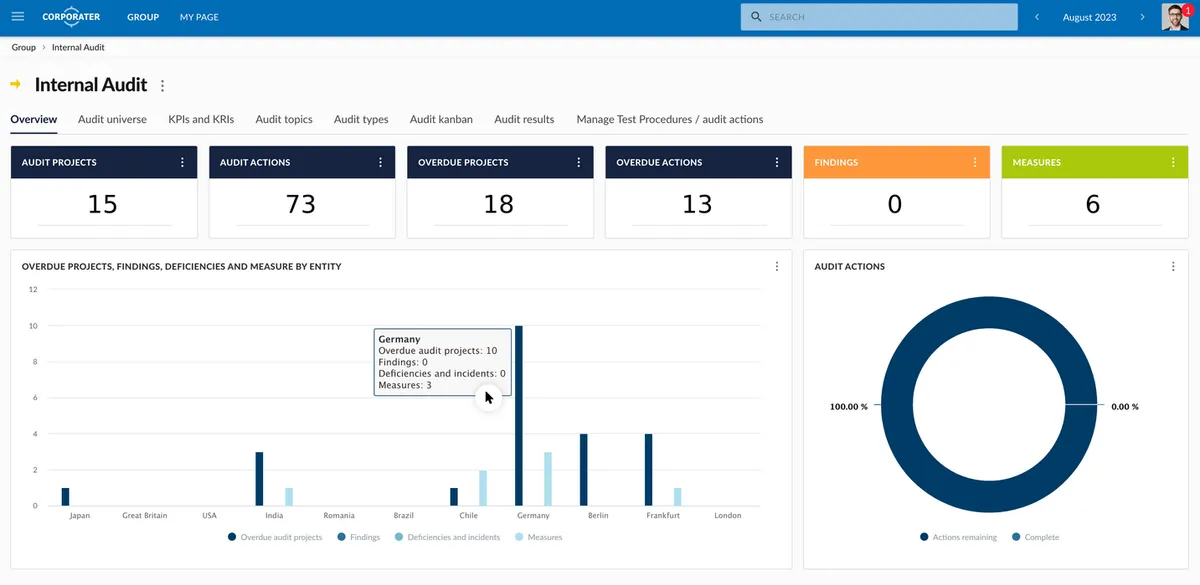Switch to Audit universe tab
This screenshot has height=585, width=1200.
[112, 119]
